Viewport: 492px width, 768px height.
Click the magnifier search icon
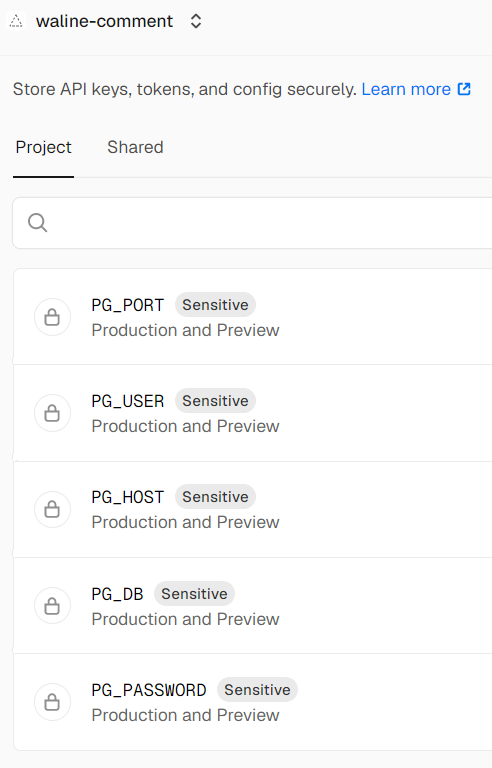38,222
